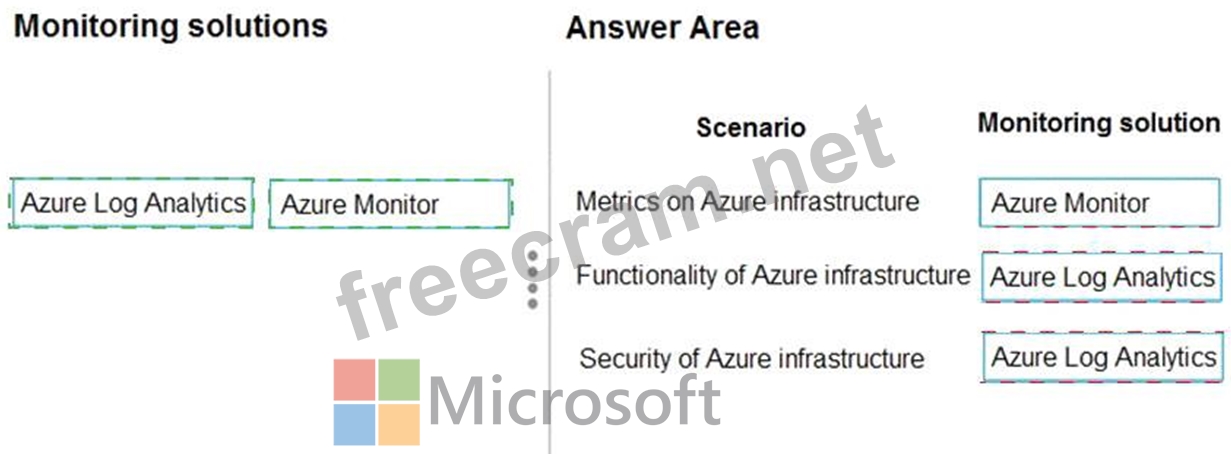Click the yellow square of Microsoft logo
Image resolution: width=1231 pixels, height=454 pixels.
(x=399, y=425)
